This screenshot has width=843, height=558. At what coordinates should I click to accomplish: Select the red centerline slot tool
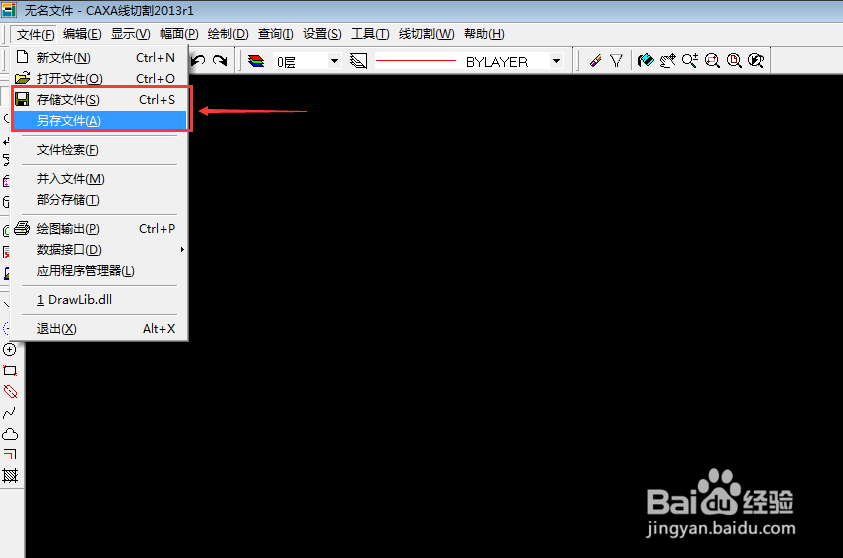tap(10, 391)
